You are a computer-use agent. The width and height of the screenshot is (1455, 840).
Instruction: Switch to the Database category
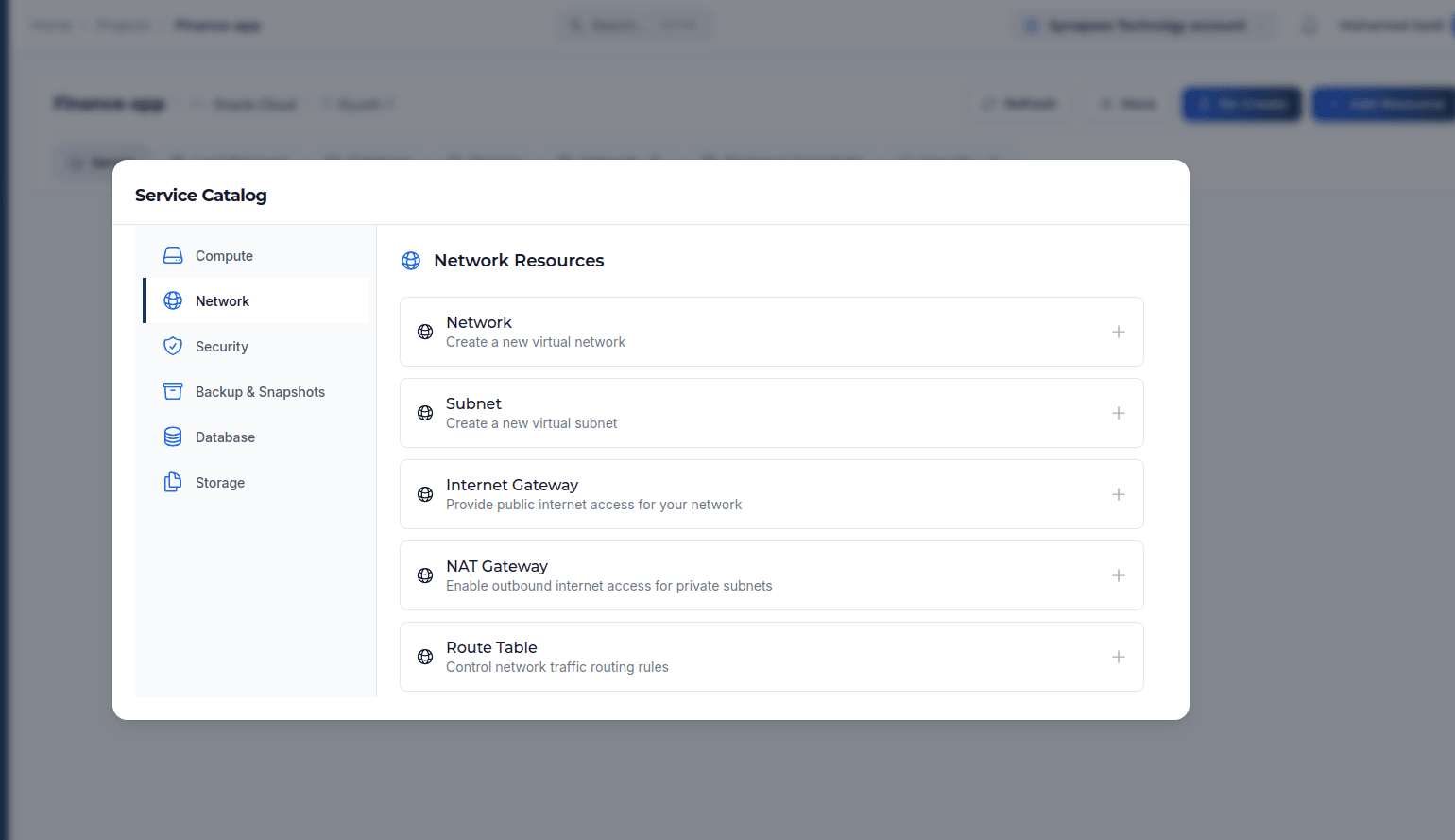[256, 437]
